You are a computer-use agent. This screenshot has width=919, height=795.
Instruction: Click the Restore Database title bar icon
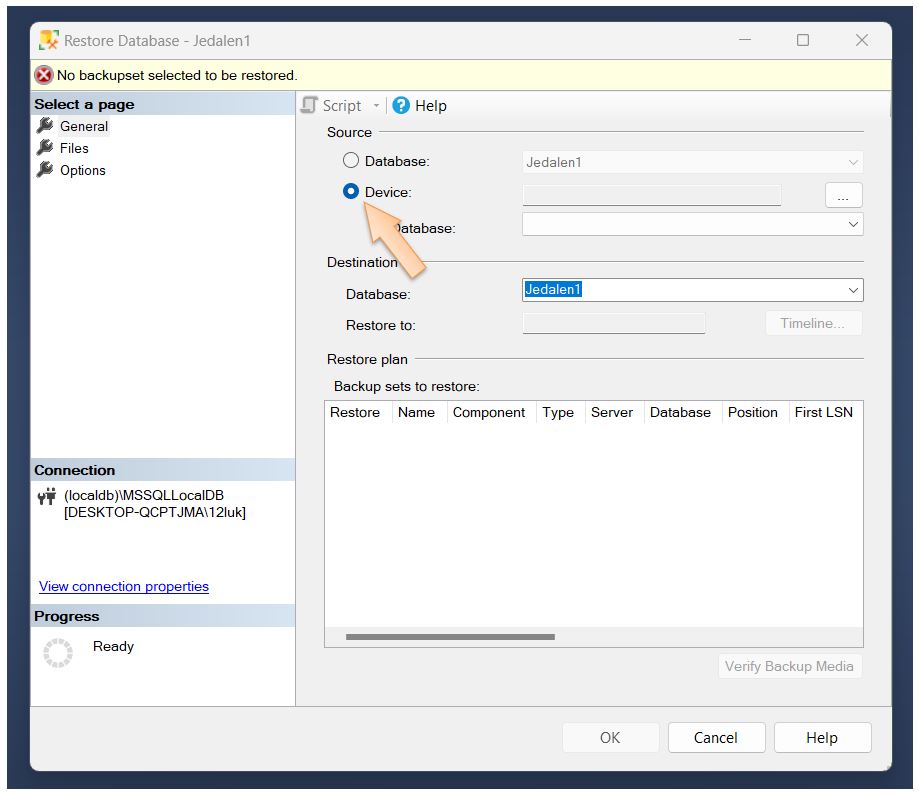coord(49,41)
